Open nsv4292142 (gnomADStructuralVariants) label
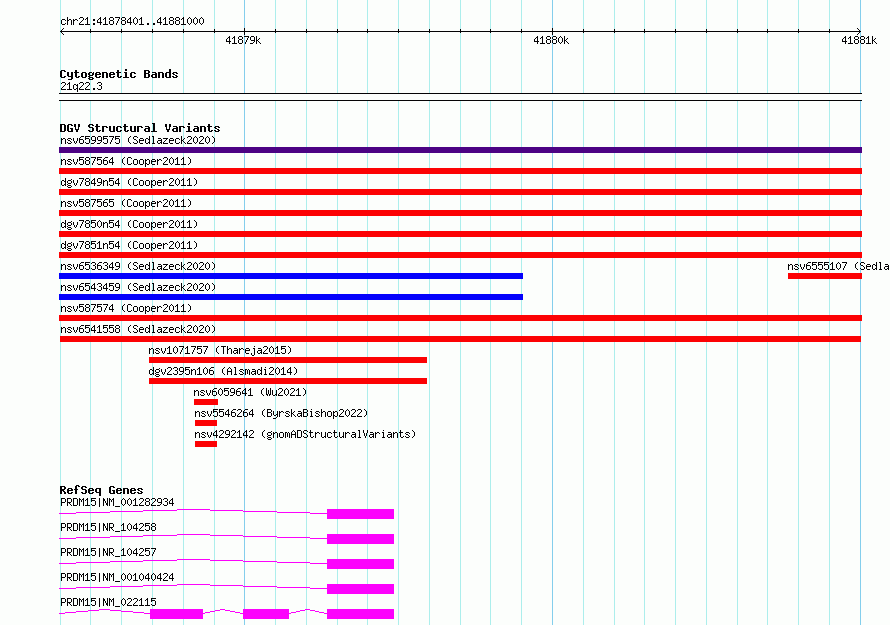Image resolution: width=890 pixels, height=625 pixels. tap(305, 434)
